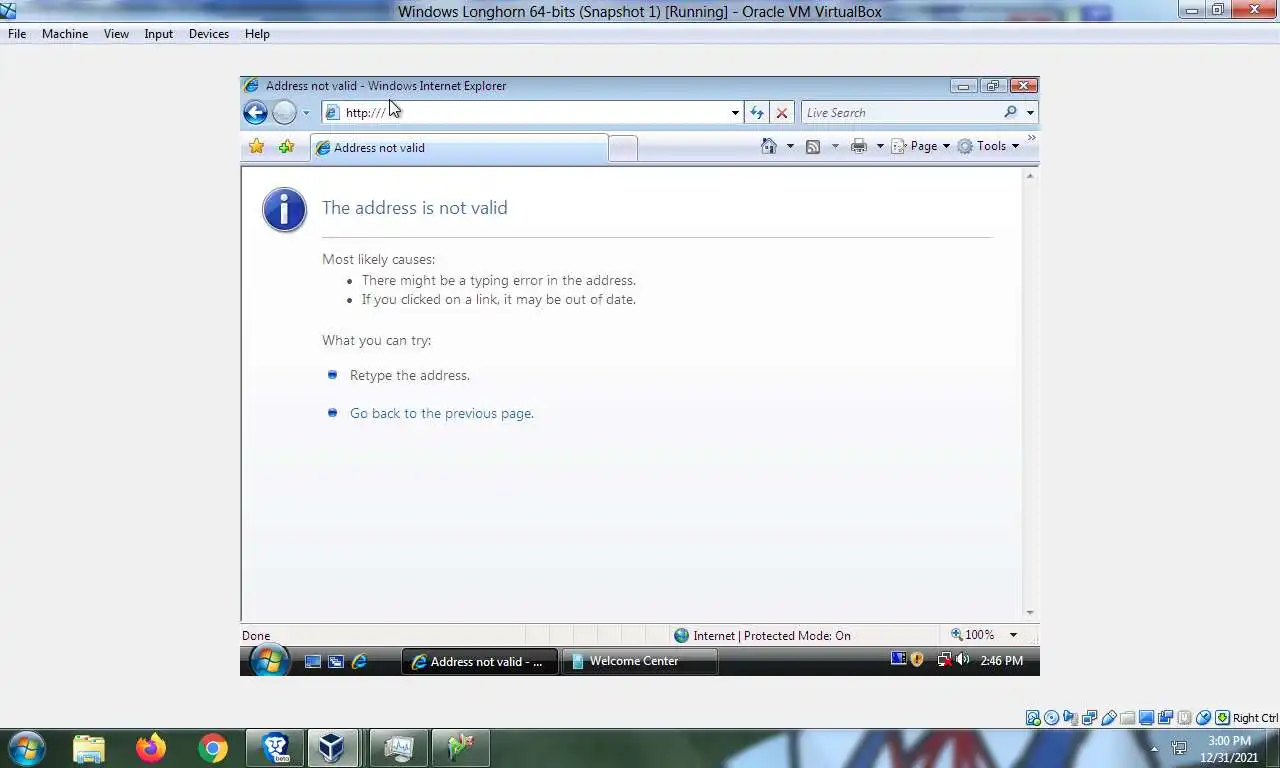
Task: Click the greyed-out IE Forward arrow button
Action: point(284,113)
